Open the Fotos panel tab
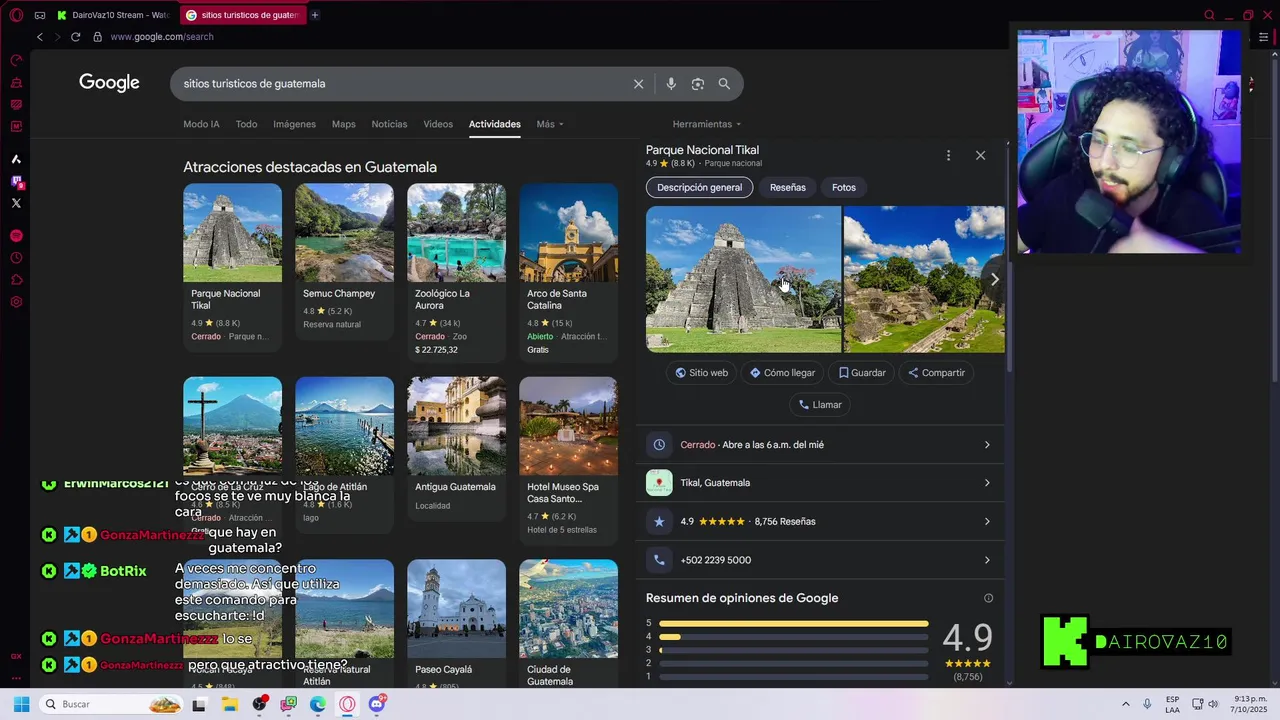This screenshot has width=1280, height=720. (844, 187)
